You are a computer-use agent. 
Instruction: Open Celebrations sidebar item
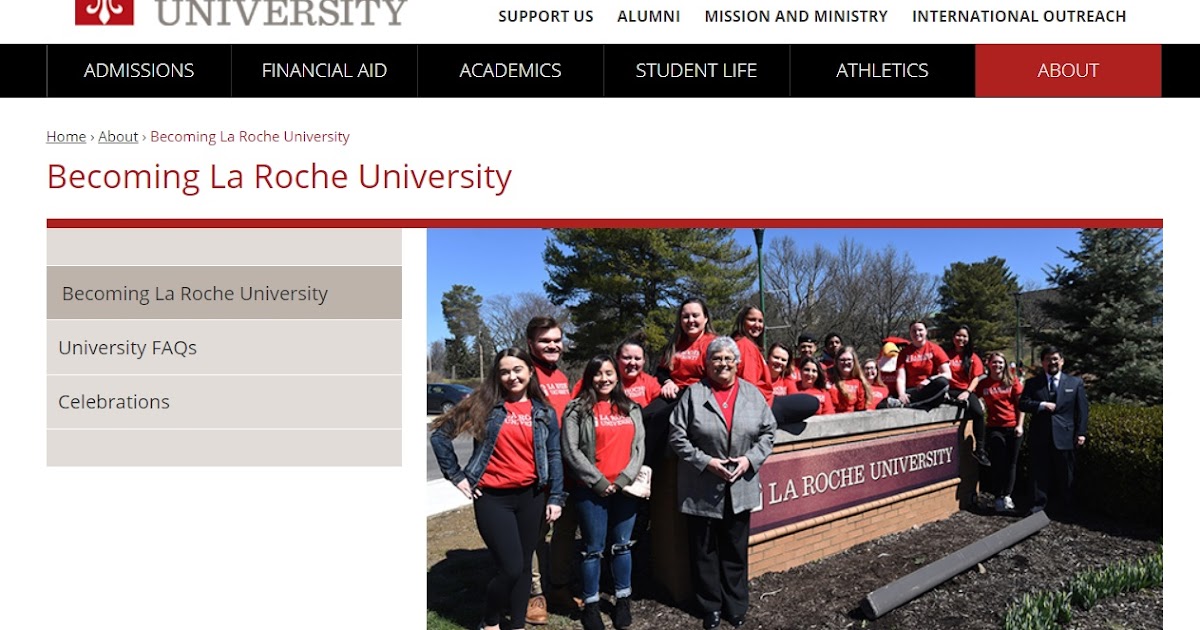(x=224, y=402)
